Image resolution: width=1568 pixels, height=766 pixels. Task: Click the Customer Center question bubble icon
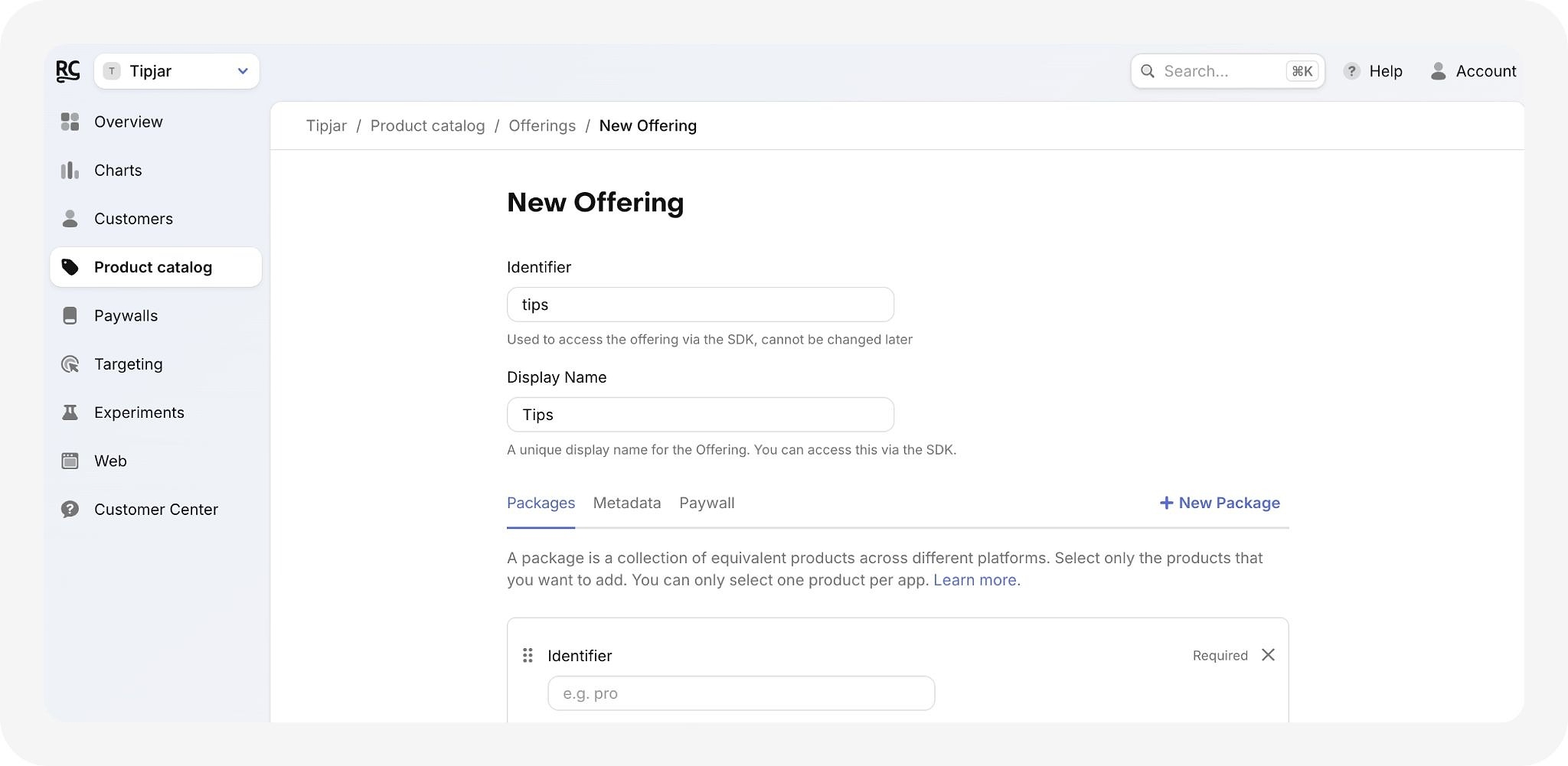[x=70, y=510]
